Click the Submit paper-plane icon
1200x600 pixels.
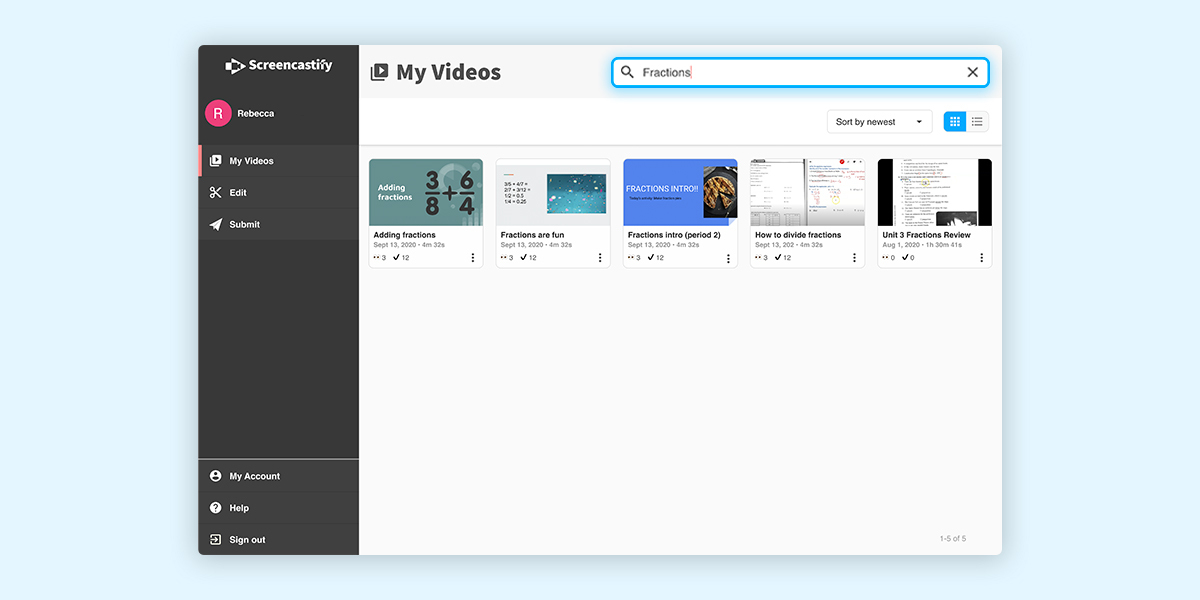point(215,224)
